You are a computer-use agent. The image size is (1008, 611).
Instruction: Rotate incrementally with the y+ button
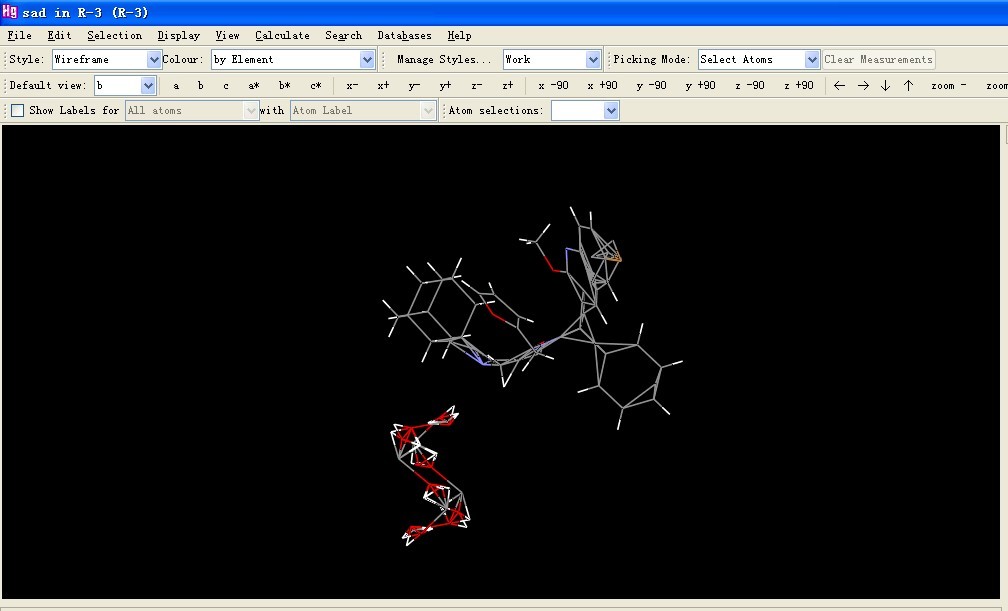pyautogui.click(x=445, y=86)
